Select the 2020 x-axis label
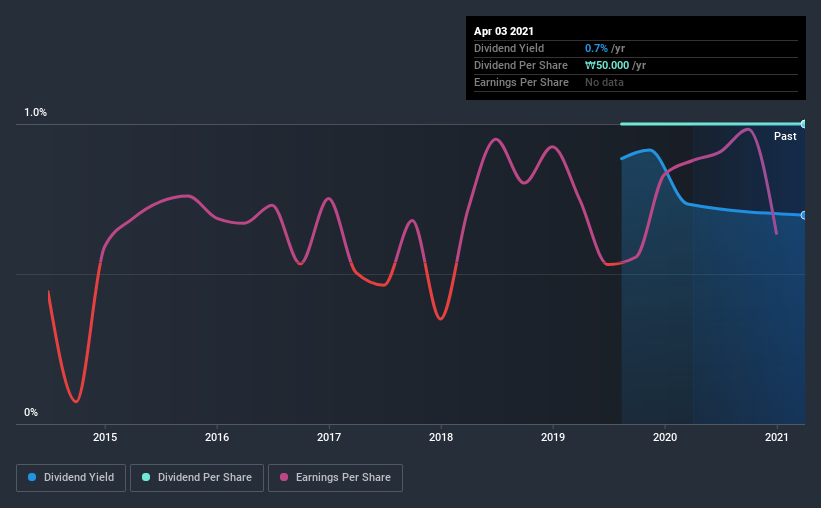Screen dimensions: 821x508 (x=665, y=437)
